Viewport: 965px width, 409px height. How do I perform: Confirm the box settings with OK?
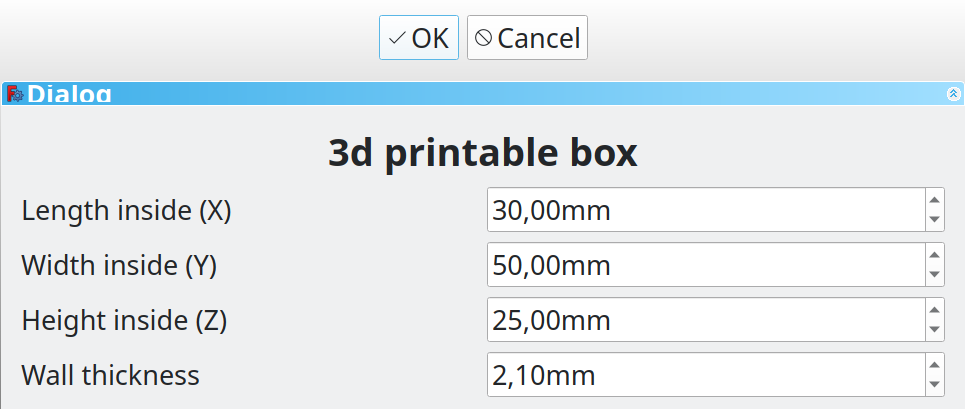click(418, 38)
